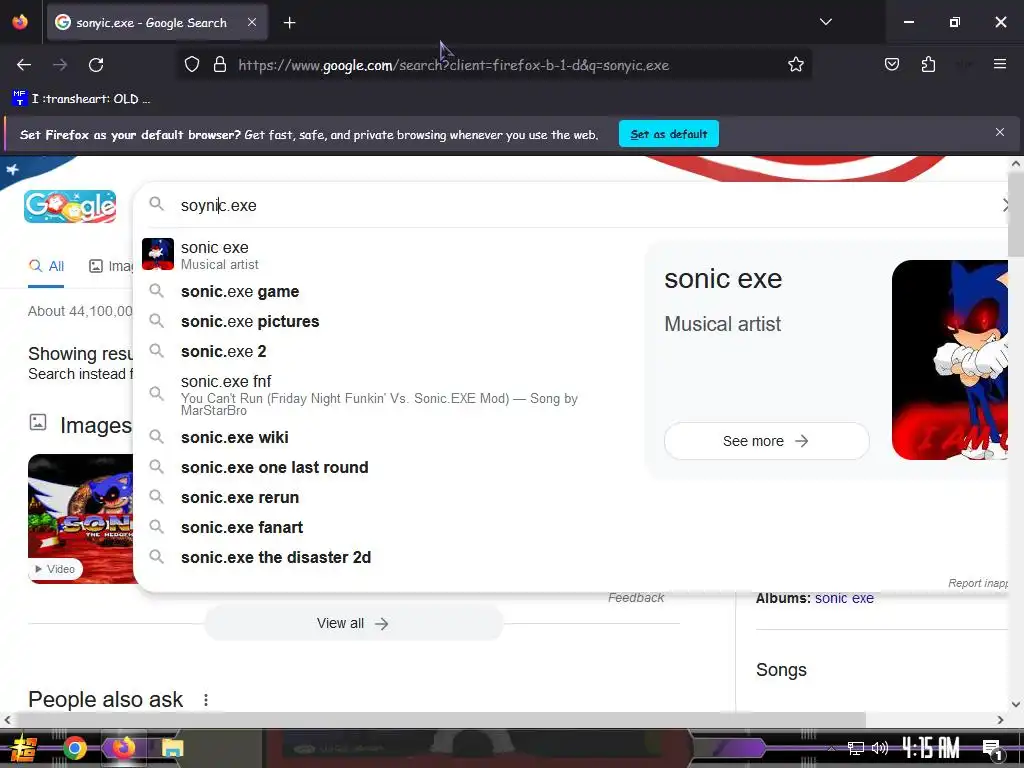Open People also ask options menu
Image resolution: width=1024 pixels, height=768 pixels.
tap(206, 700)
